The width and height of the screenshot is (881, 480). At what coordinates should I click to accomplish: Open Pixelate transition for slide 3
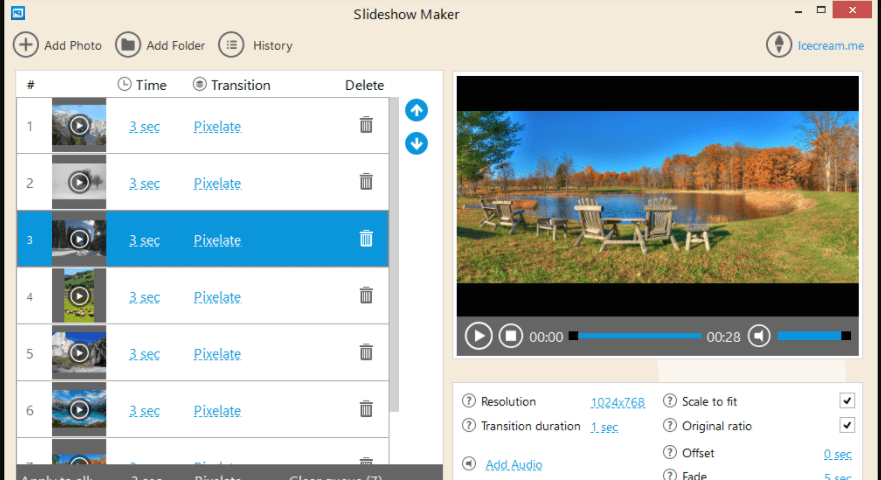(x=217, y=240)
